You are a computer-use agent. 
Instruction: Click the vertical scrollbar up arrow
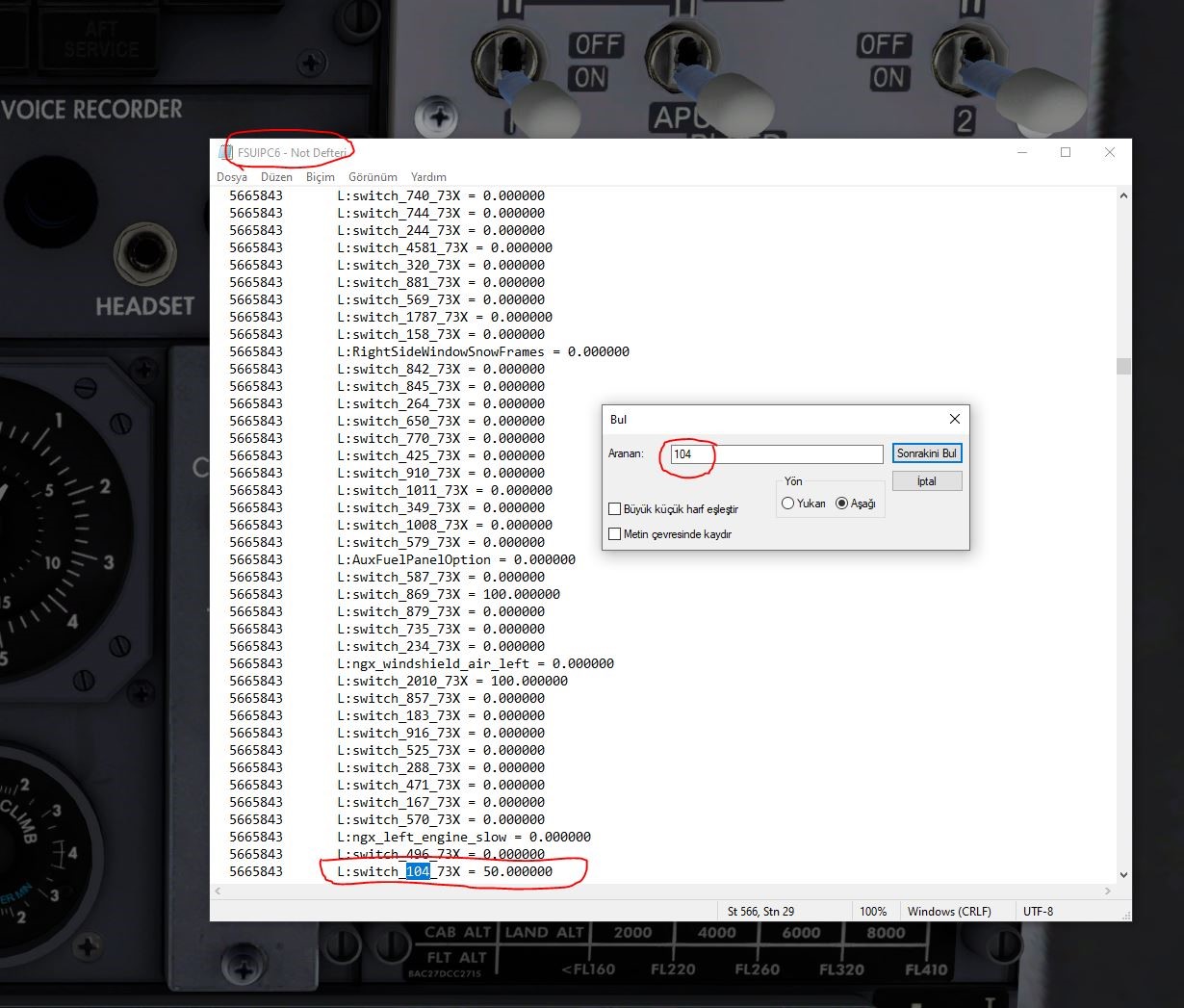pos(1123,195)
